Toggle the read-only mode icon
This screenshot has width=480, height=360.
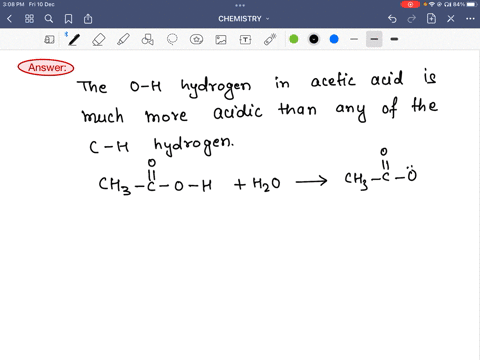tap(49, 40)
